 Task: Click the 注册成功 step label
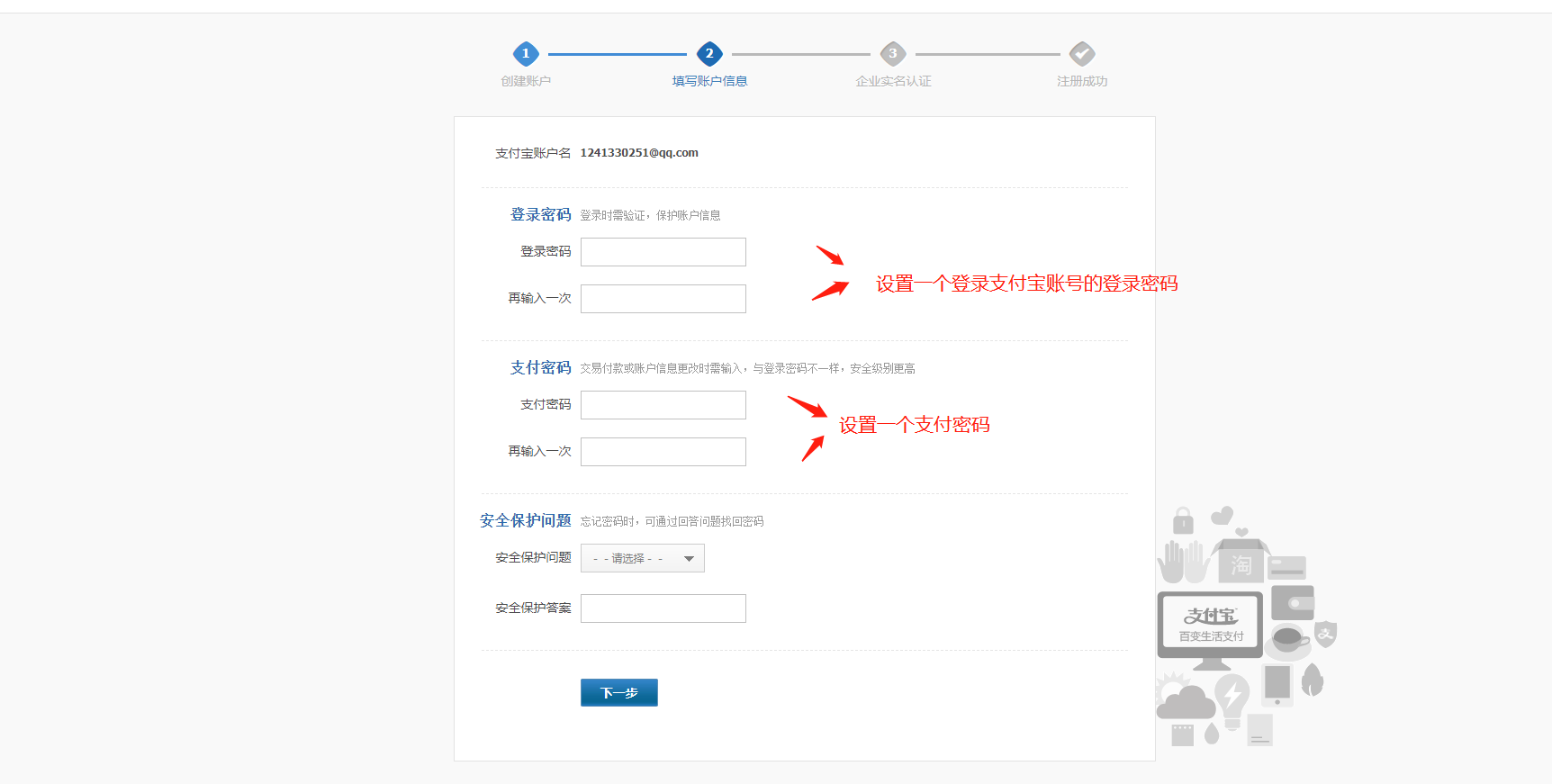click(x=1082, y=81)
